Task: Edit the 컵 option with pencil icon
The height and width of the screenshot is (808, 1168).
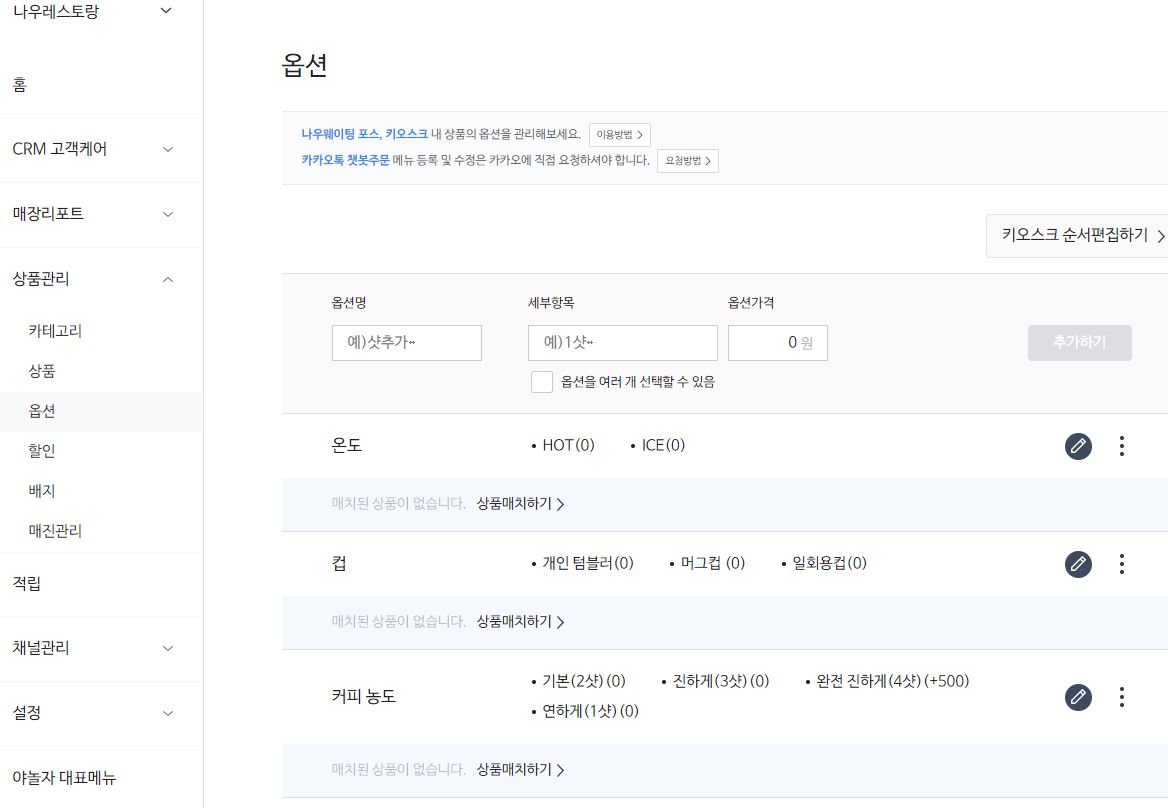Action: point(1078,564)
